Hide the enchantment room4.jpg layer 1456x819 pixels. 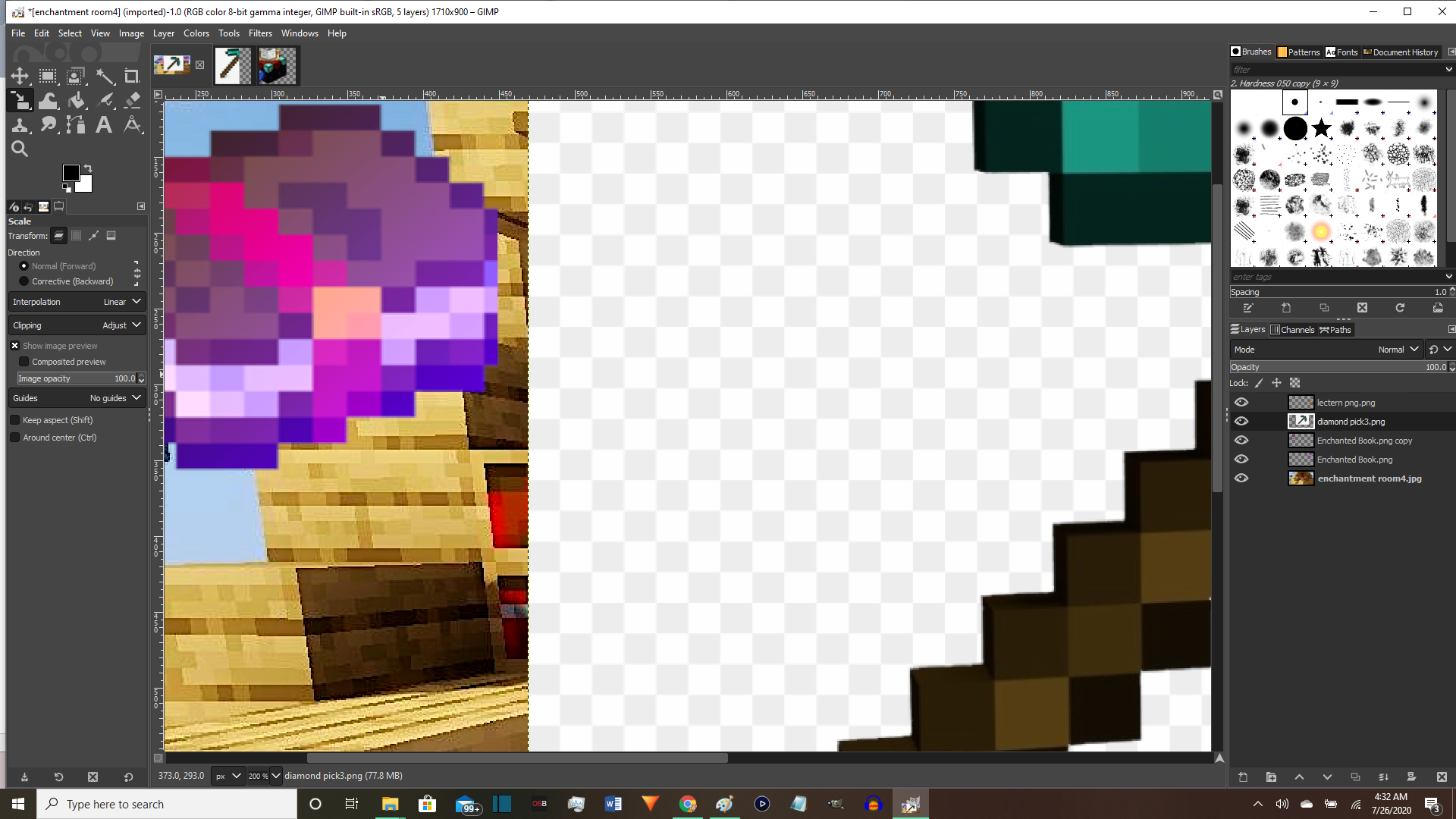[1241, 479]
